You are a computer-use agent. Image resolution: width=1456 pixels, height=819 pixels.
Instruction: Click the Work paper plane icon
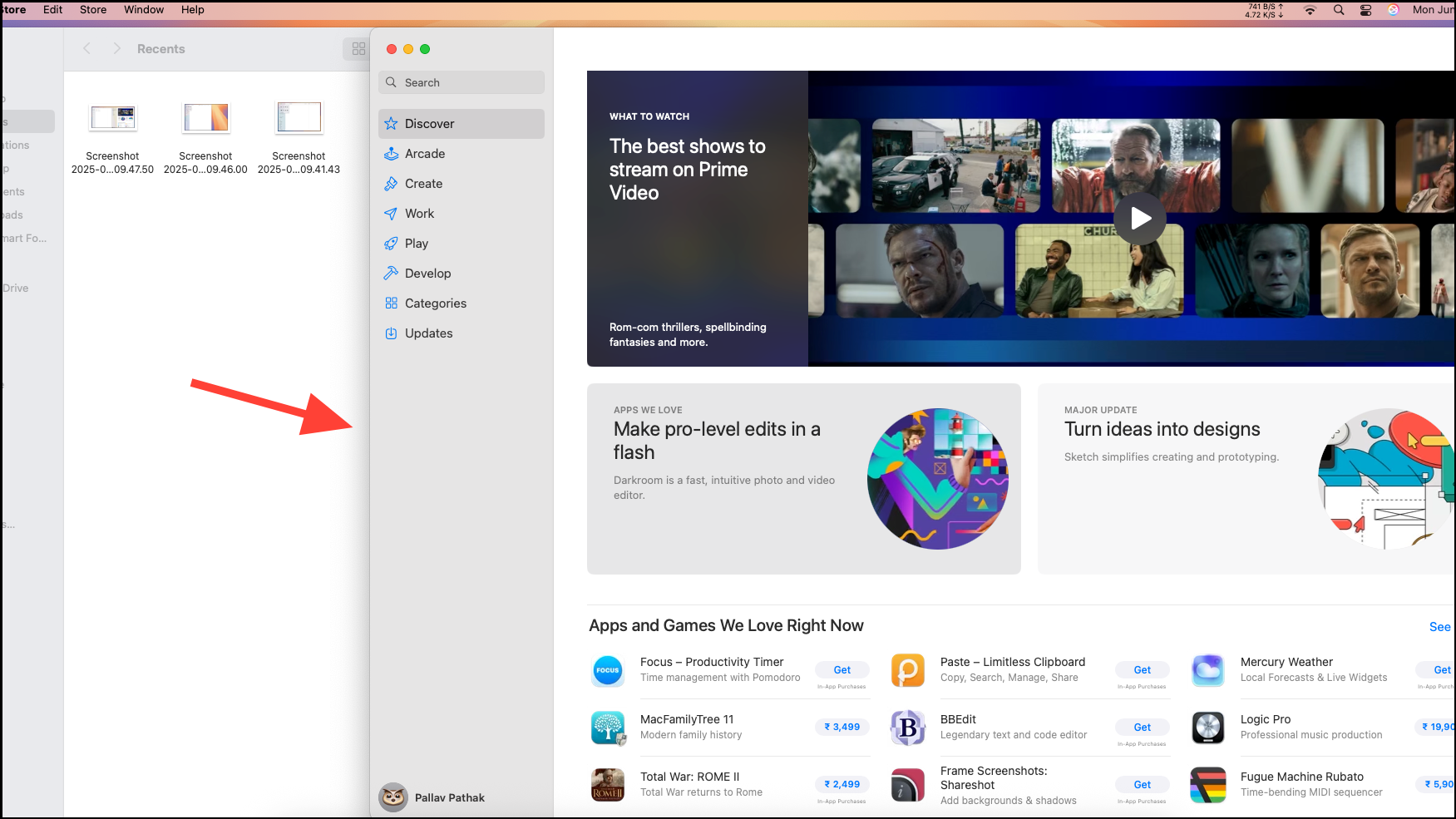point(391,214)
